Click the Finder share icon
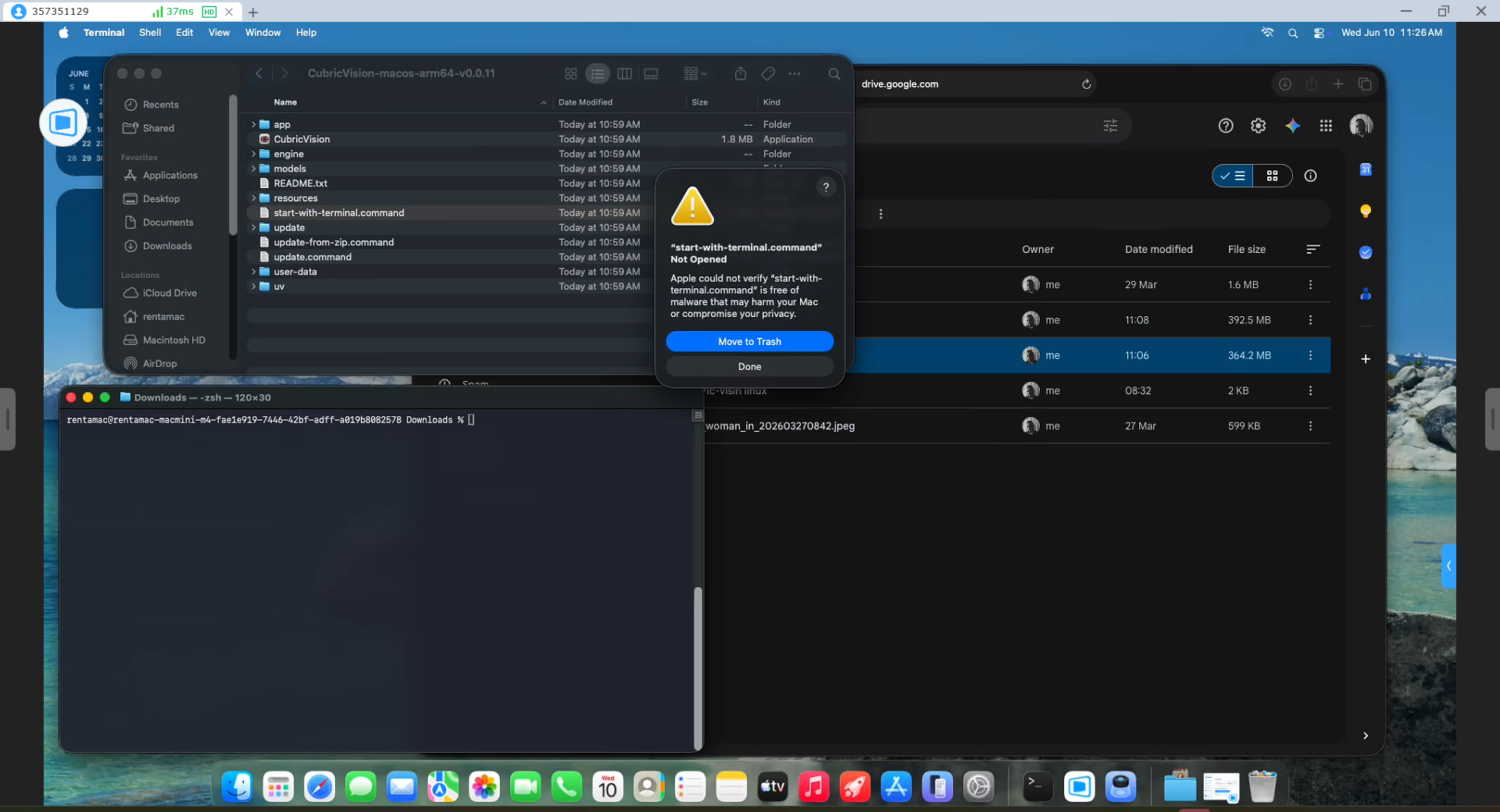The width and height of the screenshot is (1500, 812). pyautogui.click(x=741, y=73)
